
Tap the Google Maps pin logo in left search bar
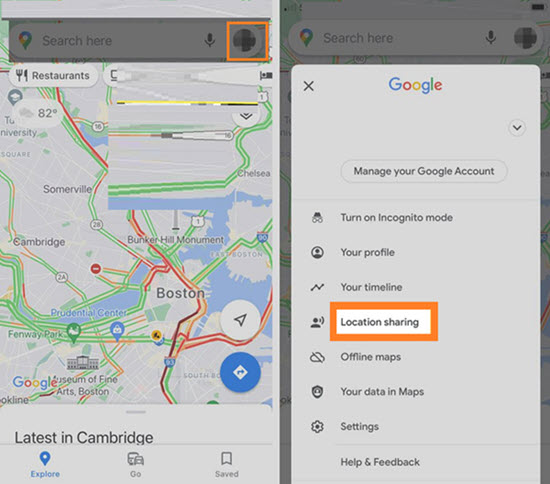tap(25, 40)
